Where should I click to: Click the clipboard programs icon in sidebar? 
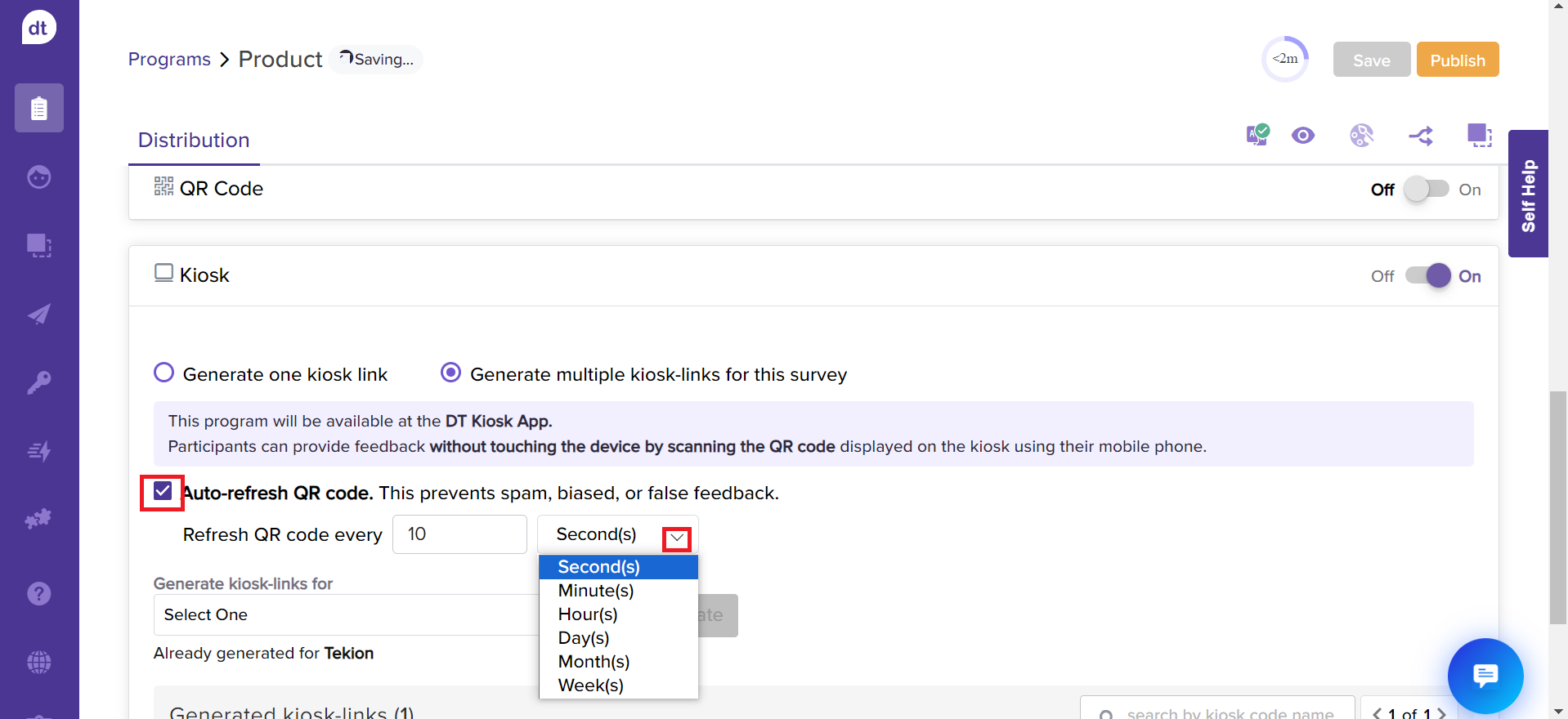click(38, 108)
